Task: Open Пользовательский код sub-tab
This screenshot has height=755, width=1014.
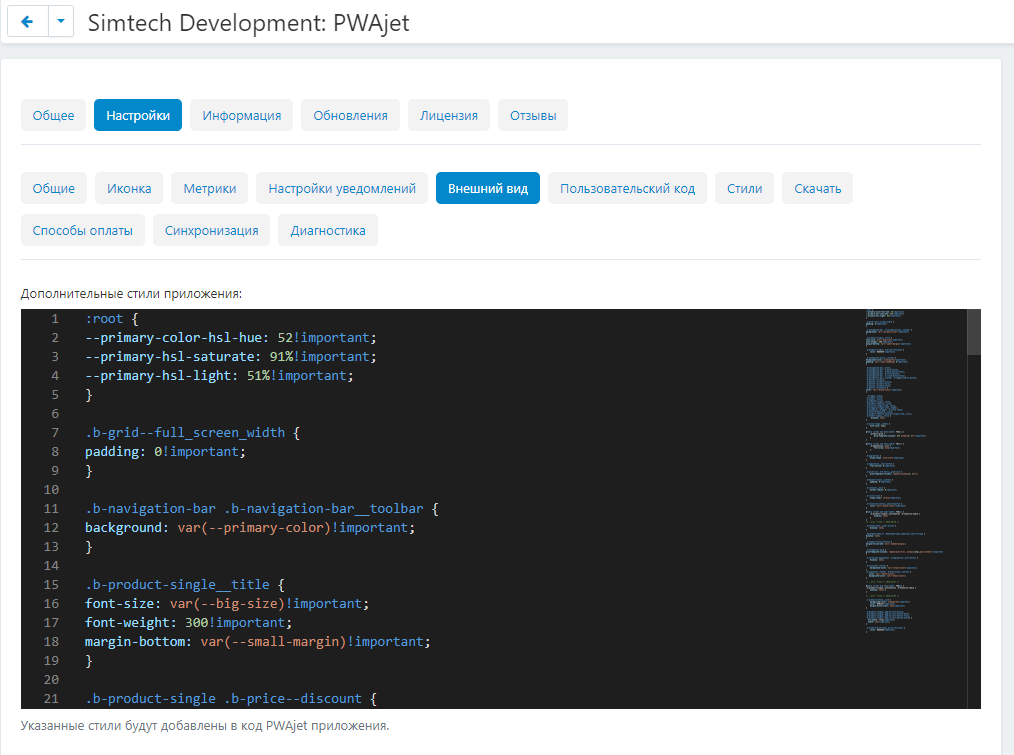Action: [627, 188]
